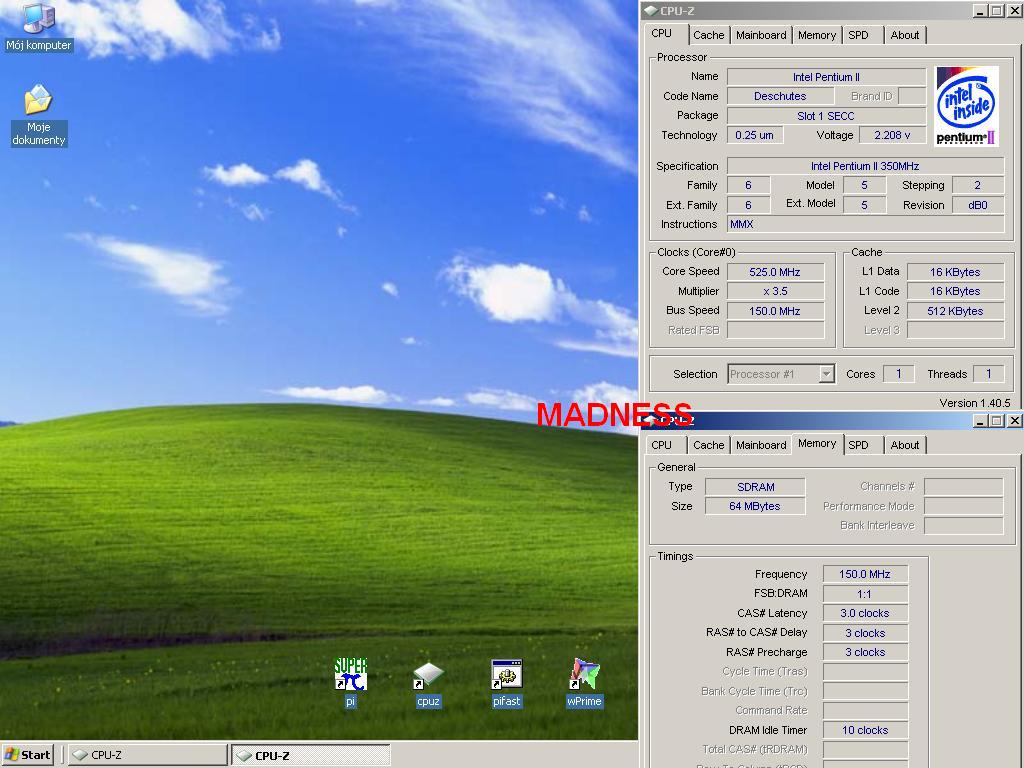Click the Level 2 512 KBytes value

[955, 311]
